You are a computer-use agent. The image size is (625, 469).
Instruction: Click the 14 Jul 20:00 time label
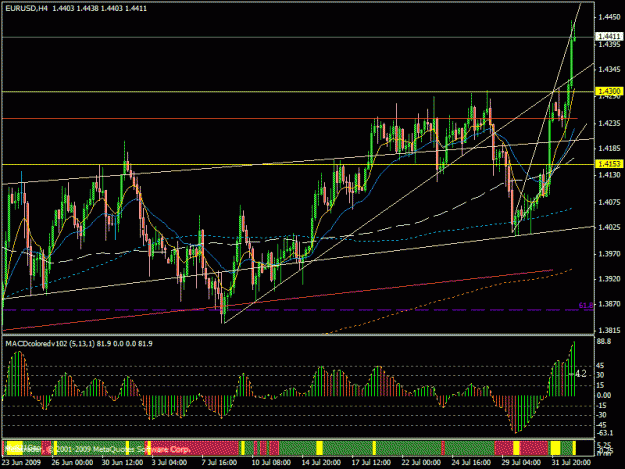click(x=321, y=462)
